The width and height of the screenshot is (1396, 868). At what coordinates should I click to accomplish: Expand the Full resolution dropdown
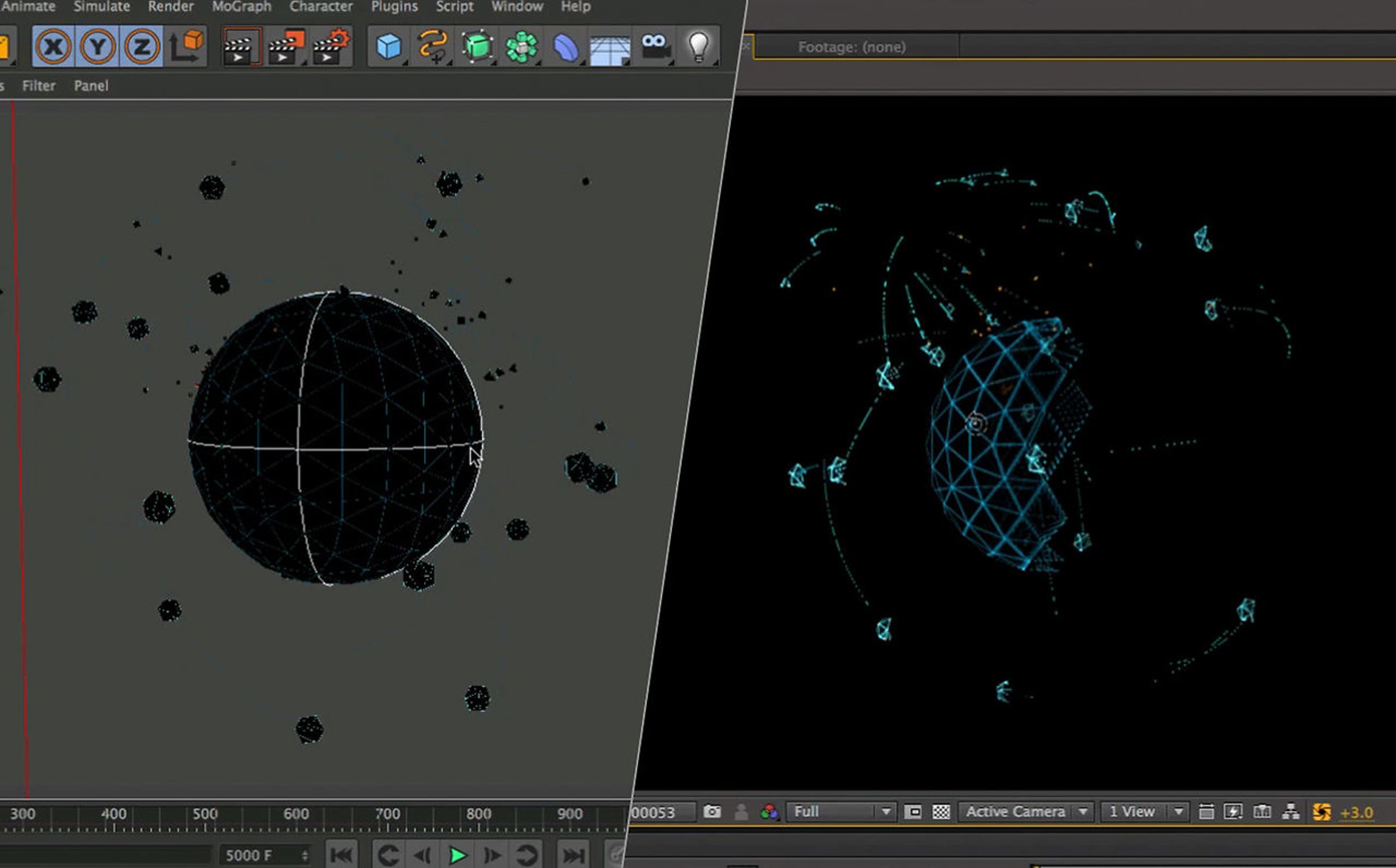[841, 812]
